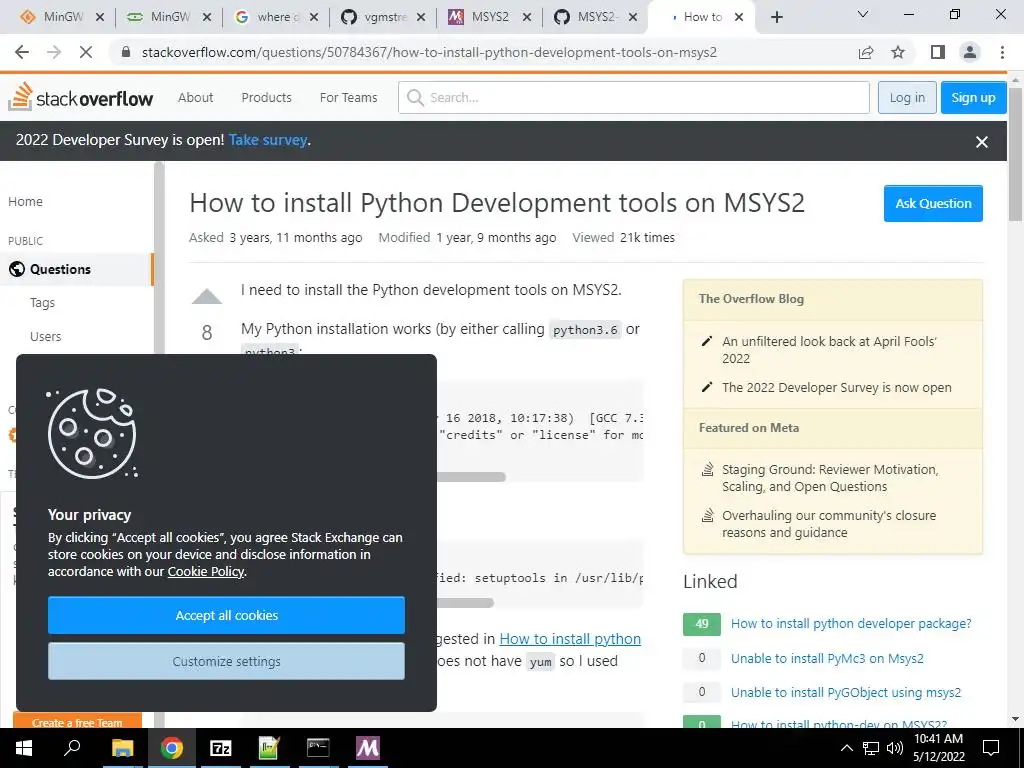This screenshot has height=768, width=1024.
Task: Open the Cookie Policy link
Action: coord(206,571)
